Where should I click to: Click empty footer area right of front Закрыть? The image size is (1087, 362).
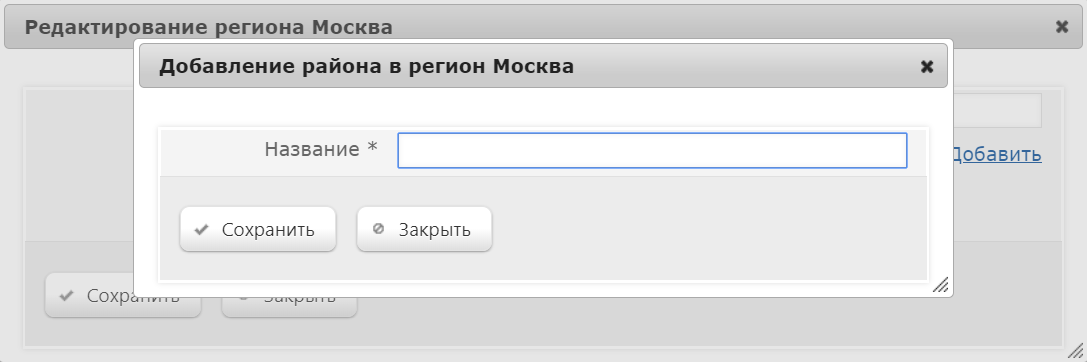click(x=707, y=229)
